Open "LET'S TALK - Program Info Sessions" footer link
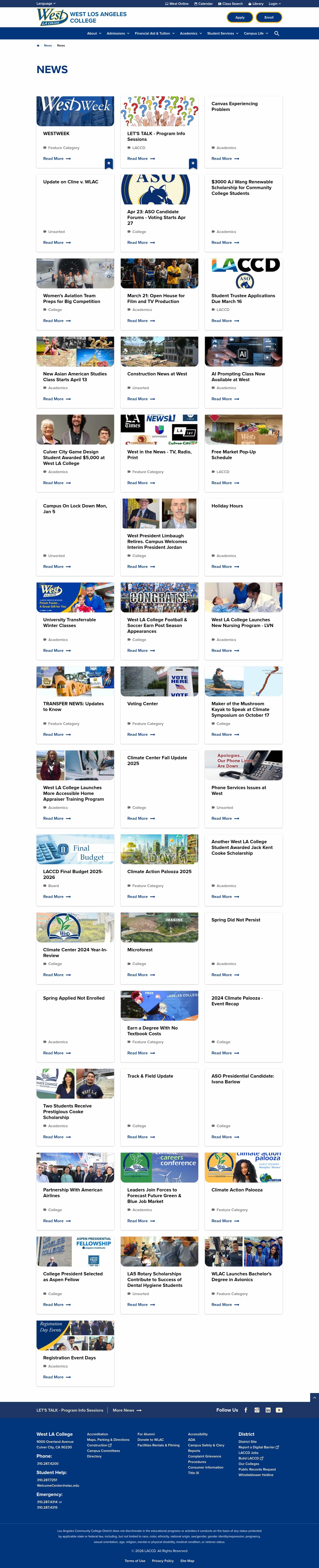The width and height of the screenshot is (319, 1568). tap(70, 1410)
